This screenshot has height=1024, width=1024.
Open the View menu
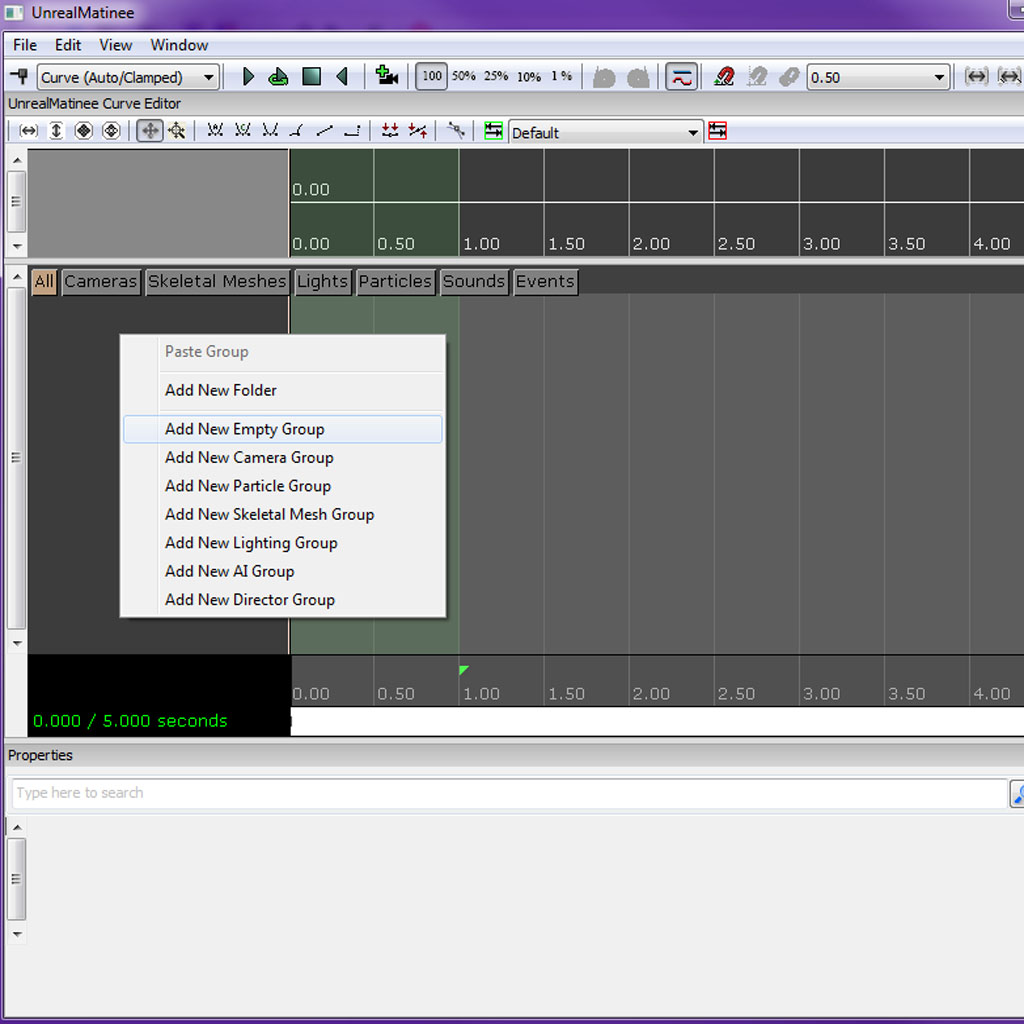(116, 45)
